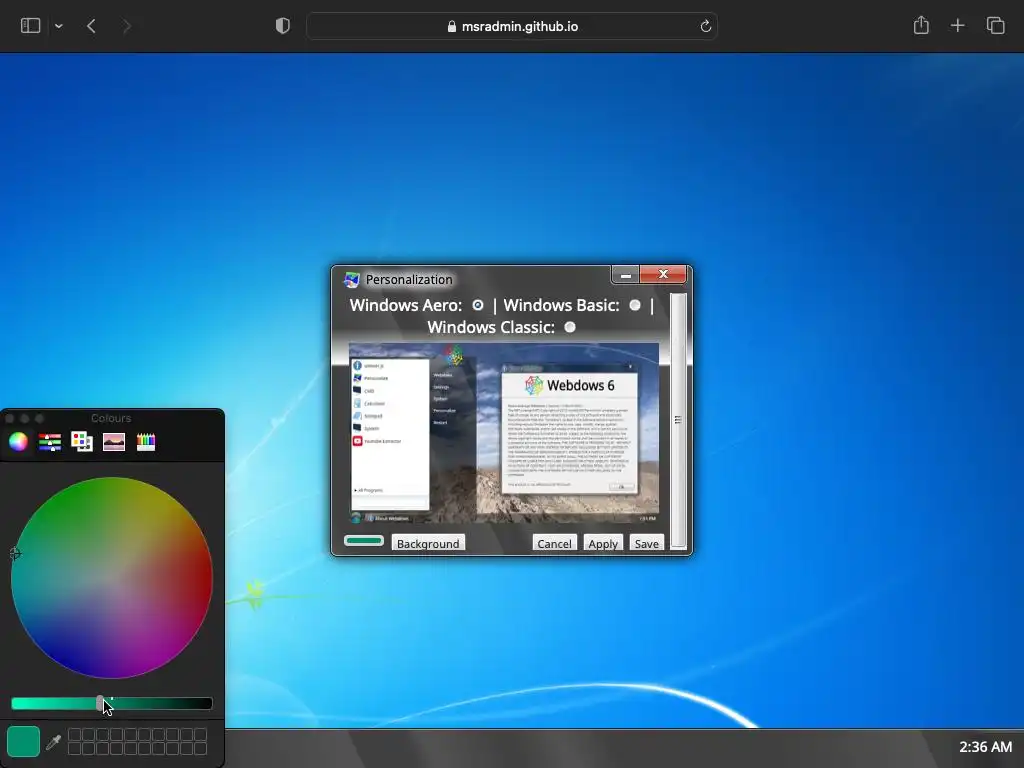Open the Safari share icon
The width and height of the screenshot is (1024, 768).
[921, 25]
